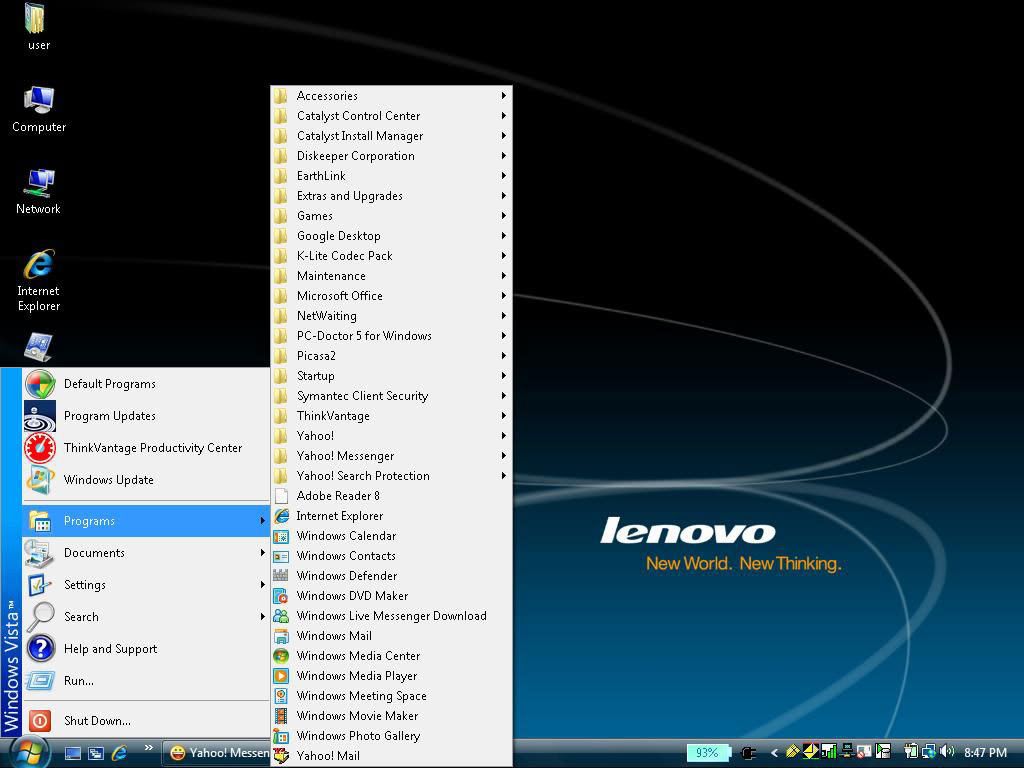Viewport: 1024px width, 768px height.
Task: Click the battery percentage indicator
Action: [707, 753]
